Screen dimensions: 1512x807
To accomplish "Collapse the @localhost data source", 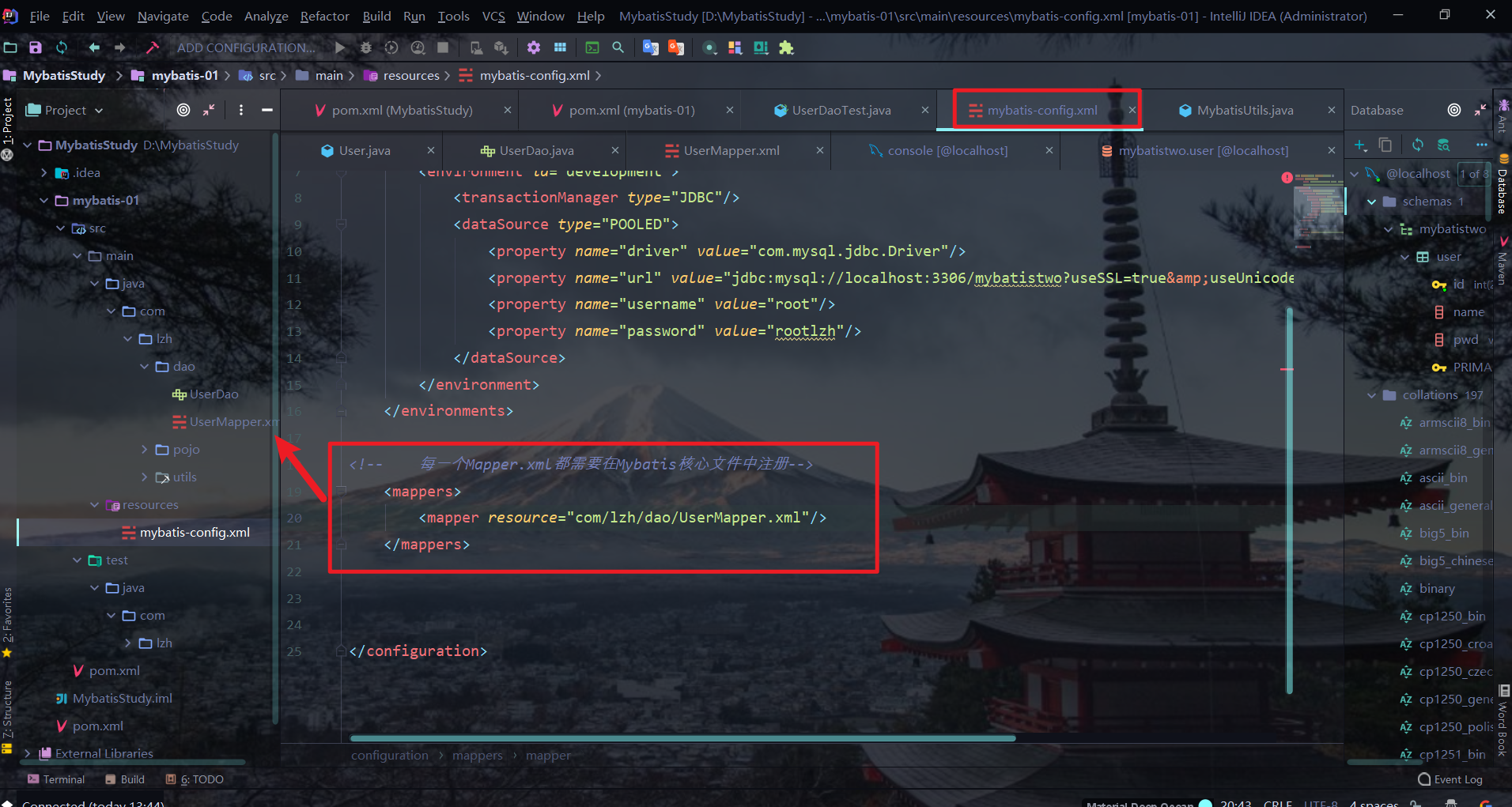I will point(1355,173).
